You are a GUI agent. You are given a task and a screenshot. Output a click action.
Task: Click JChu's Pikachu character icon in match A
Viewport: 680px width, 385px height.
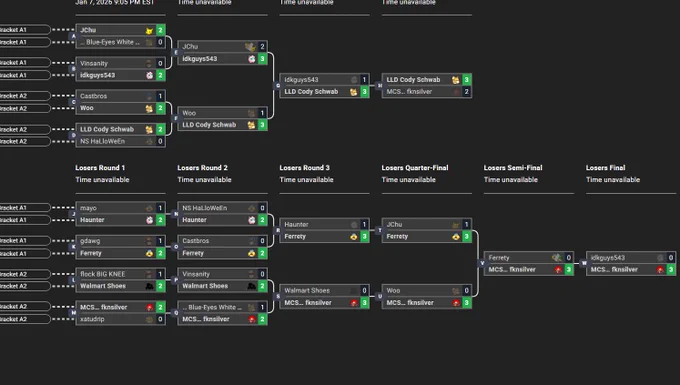149,30
